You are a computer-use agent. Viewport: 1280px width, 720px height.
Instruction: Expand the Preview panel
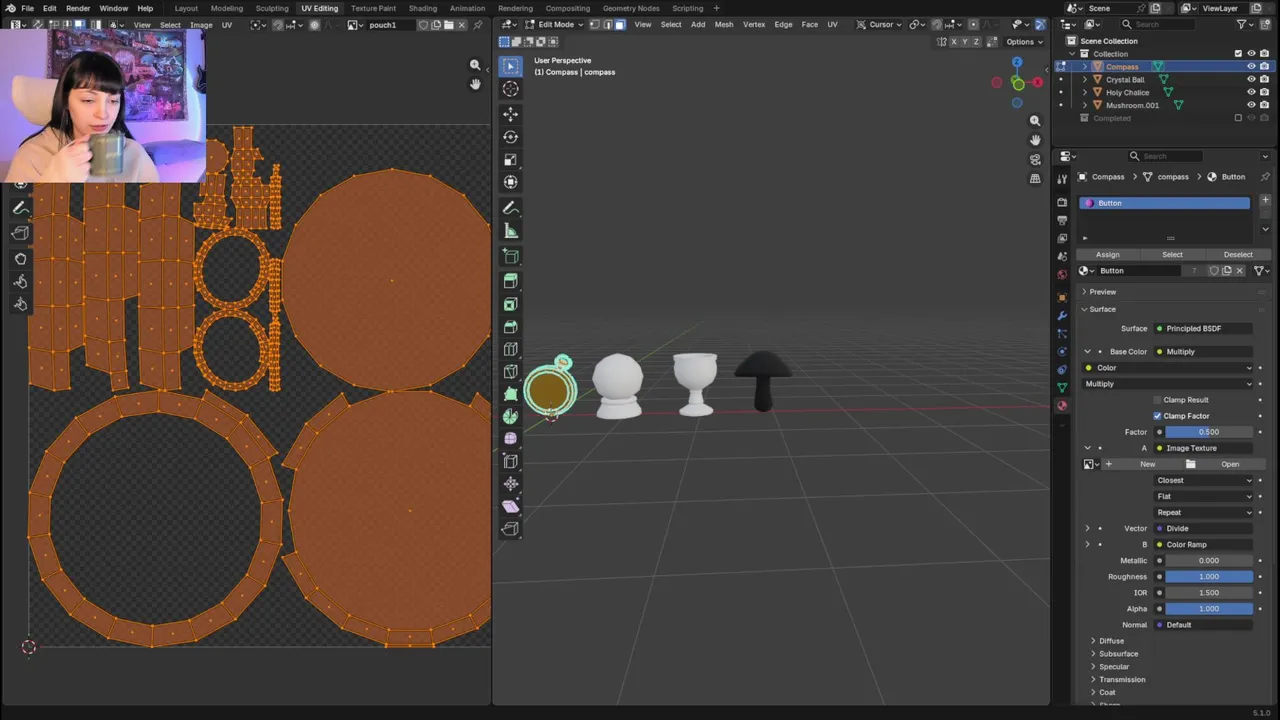coord(1102,292)
